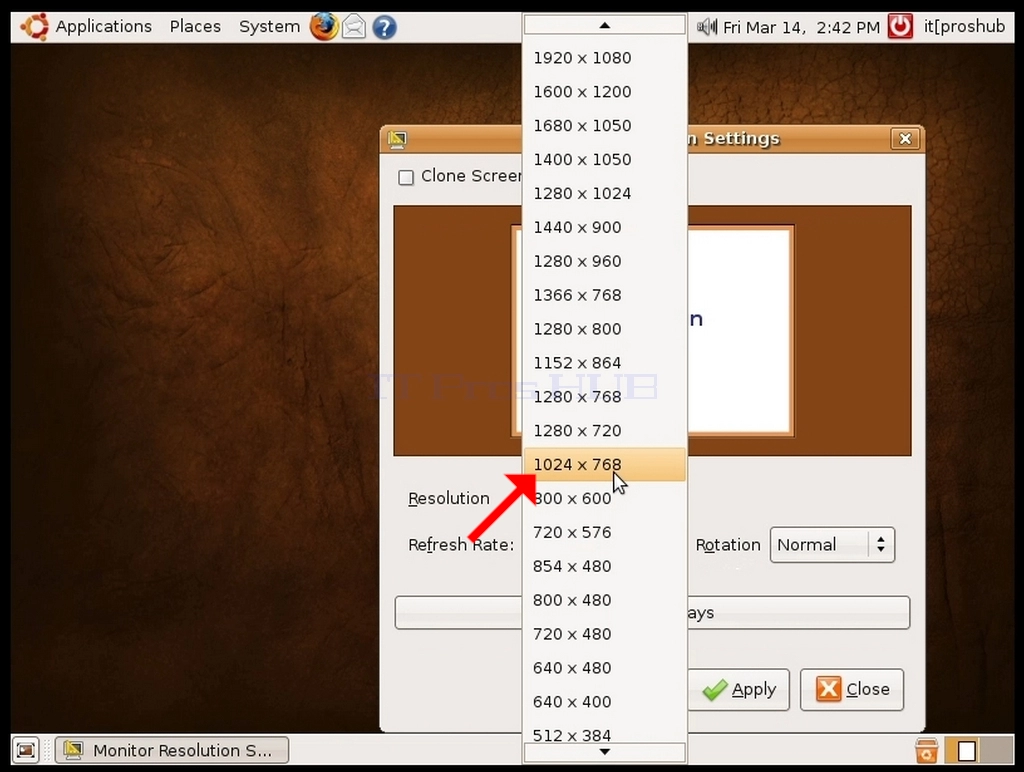Open the Rotation Normal dropdown

(x=832, y=545)
